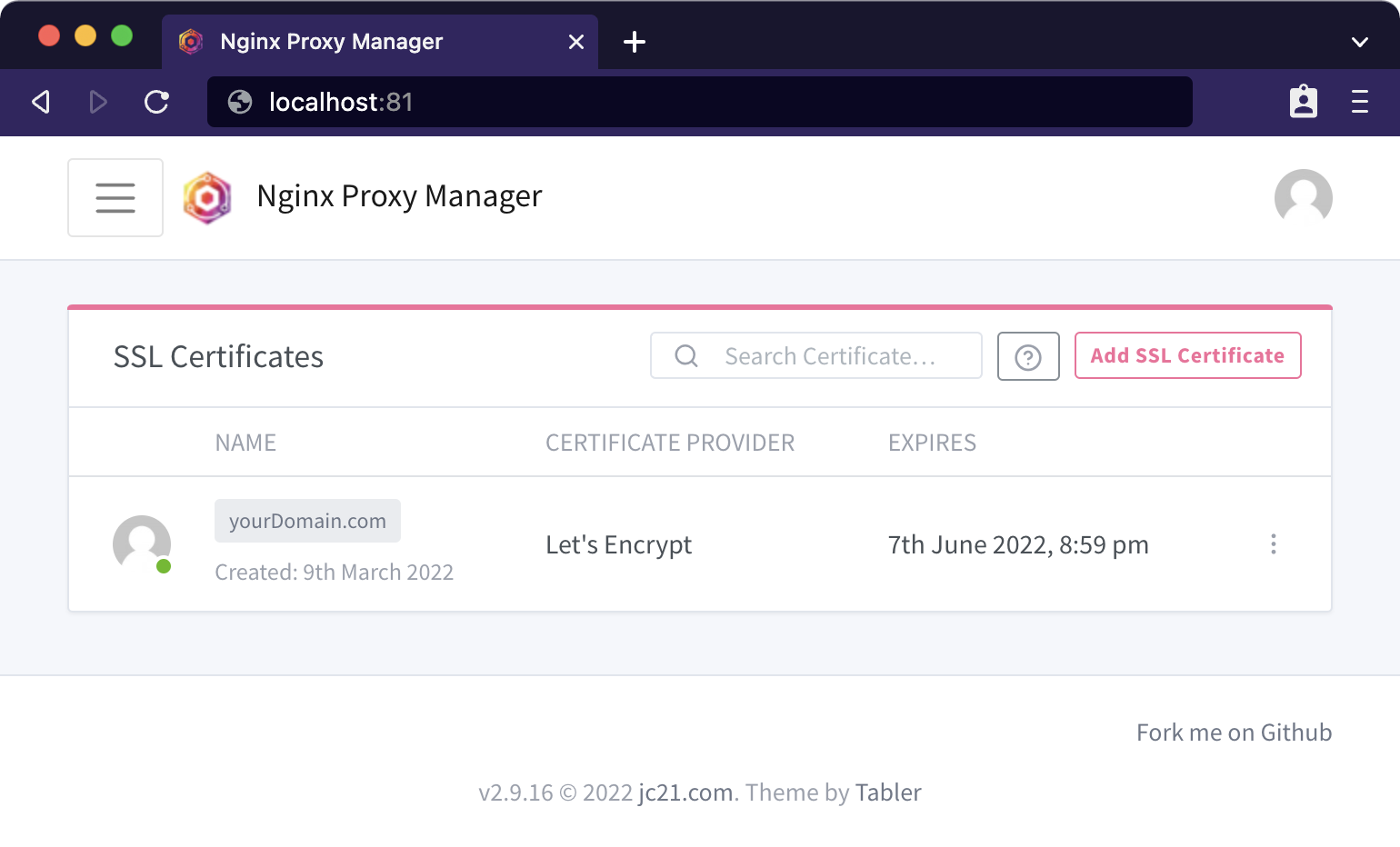Click the green macOS maximize button
Viewport: 1400px width, 847px height.
tap(122, 35)
